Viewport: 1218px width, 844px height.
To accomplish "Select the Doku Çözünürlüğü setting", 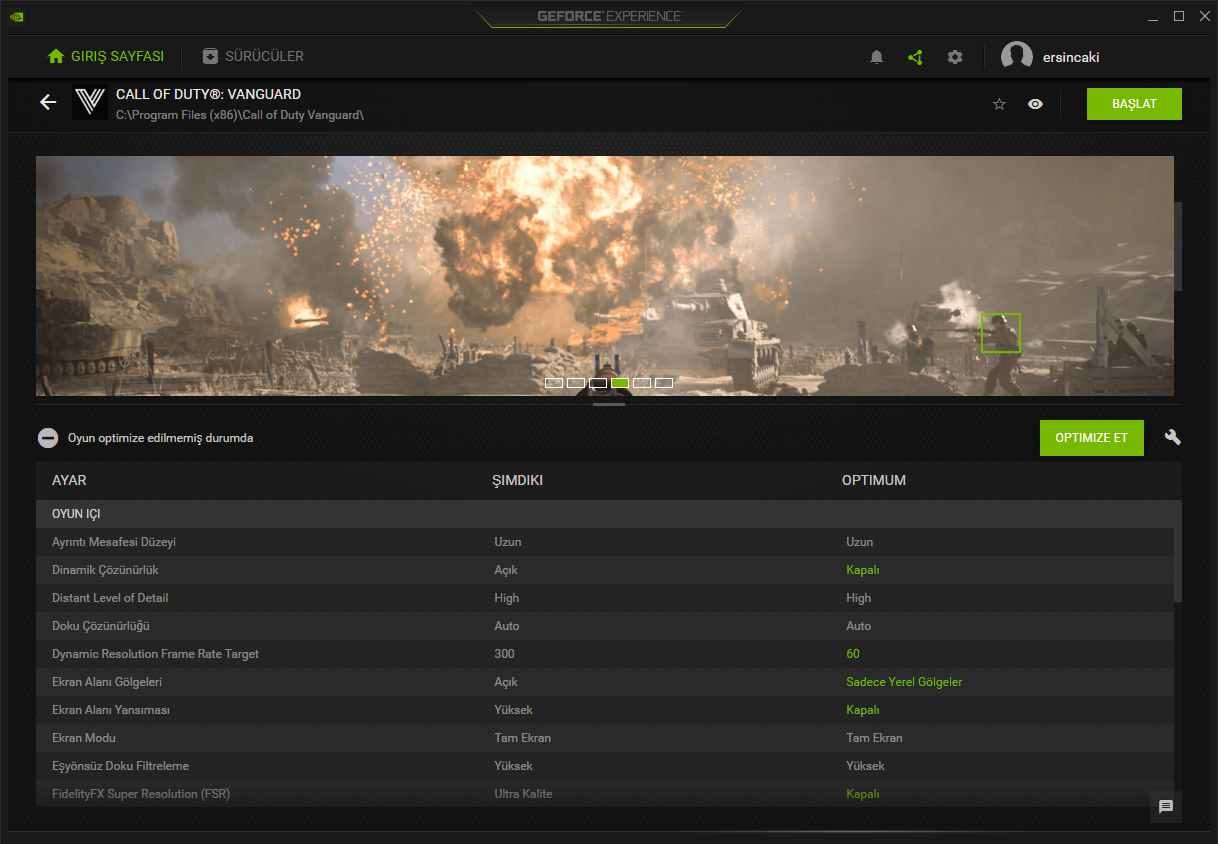I will (605, 626).
